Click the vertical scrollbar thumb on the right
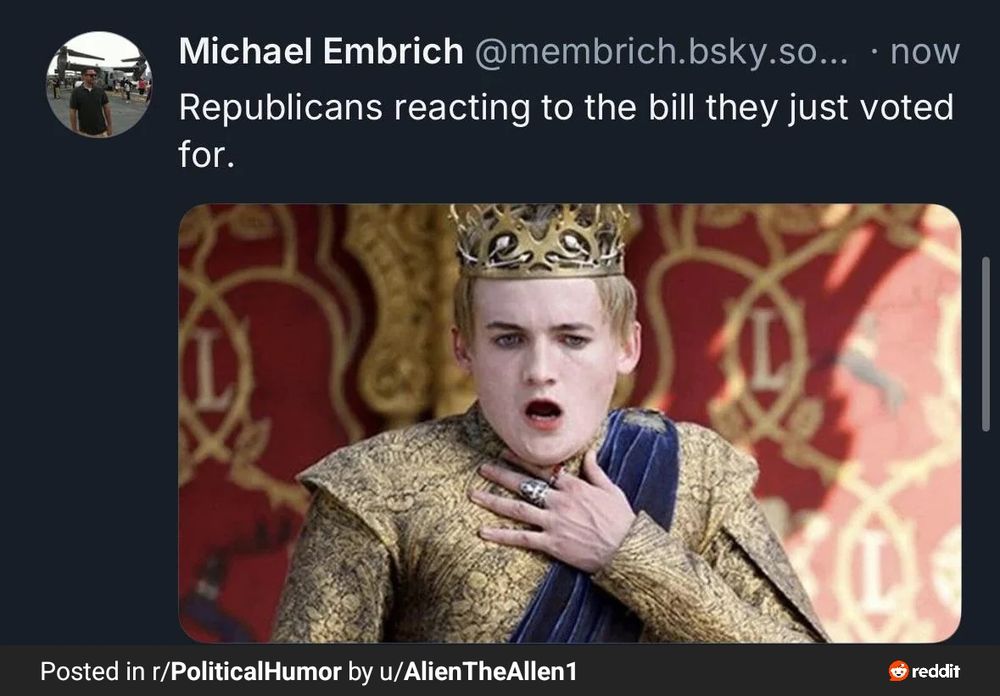Viewport: 1000px width, 696px height. [x=986, y=345]
